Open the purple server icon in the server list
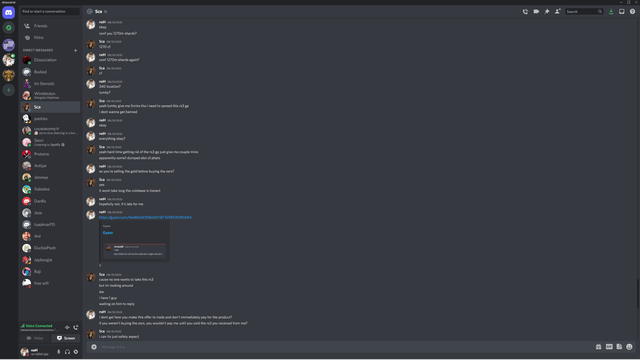 9,44
